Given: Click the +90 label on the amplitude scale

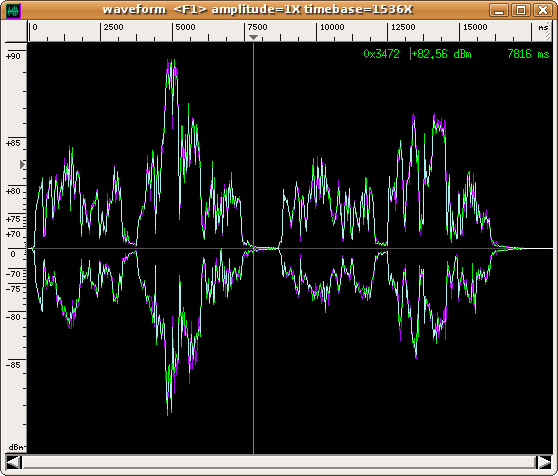Looking at the screenshot, I should [13, 56].
